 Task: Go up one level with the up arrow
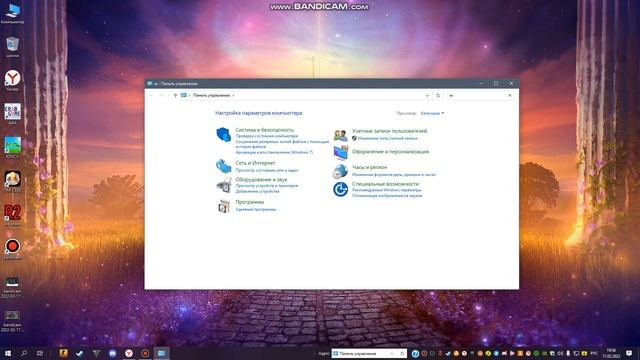point(175,95)
